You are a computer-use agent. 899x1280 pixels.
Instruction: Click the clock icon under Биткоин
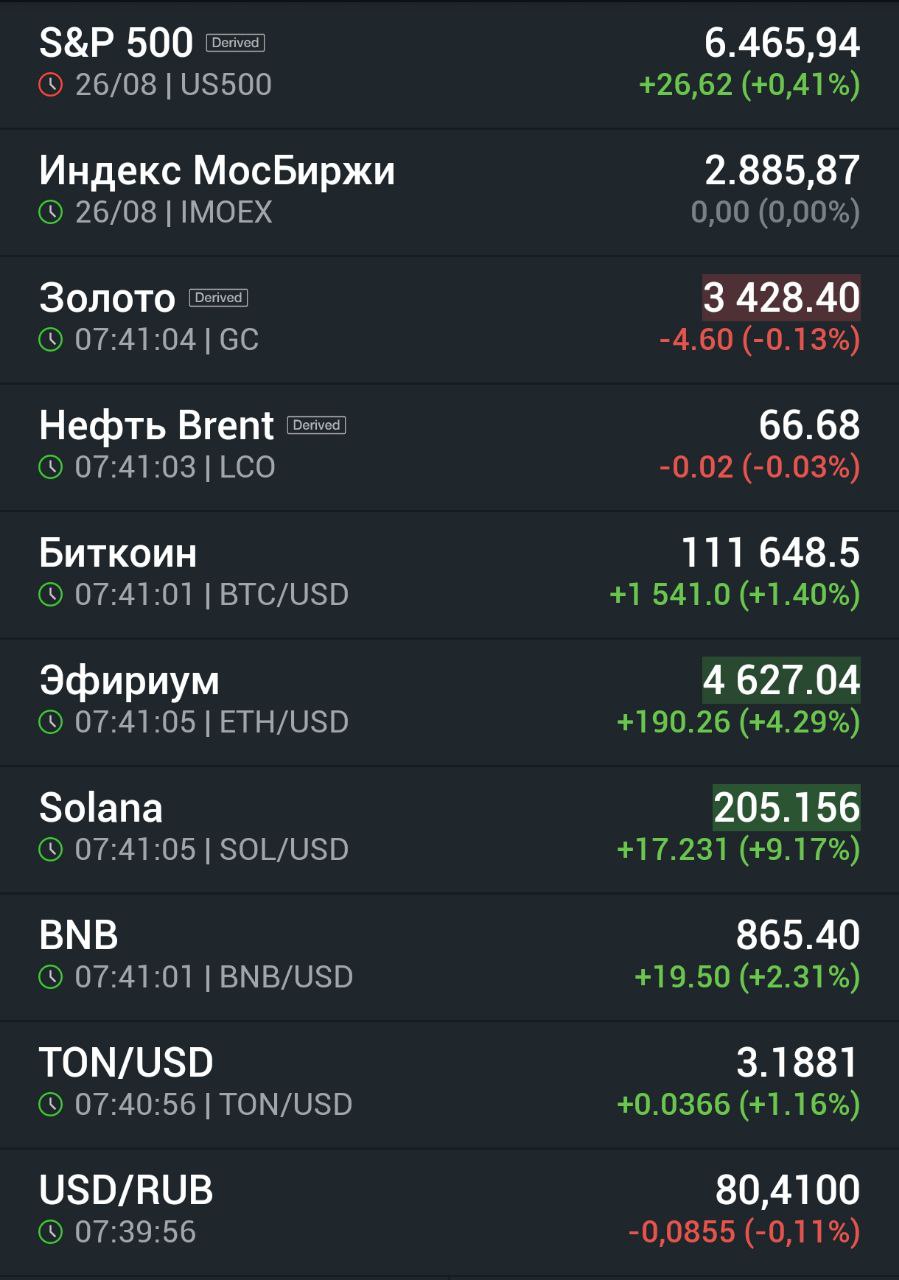50,595
